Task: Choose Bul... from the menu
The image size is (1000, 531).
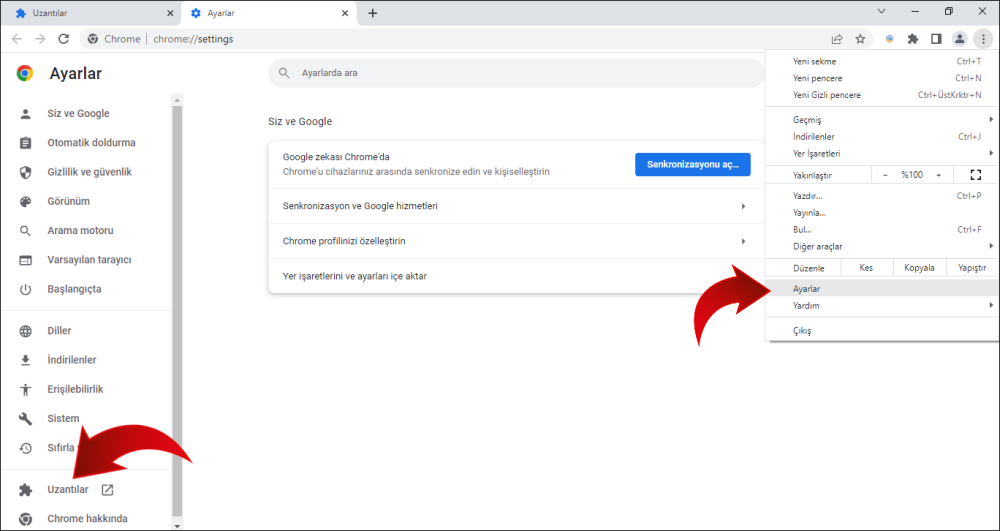Action: [883, 229]
